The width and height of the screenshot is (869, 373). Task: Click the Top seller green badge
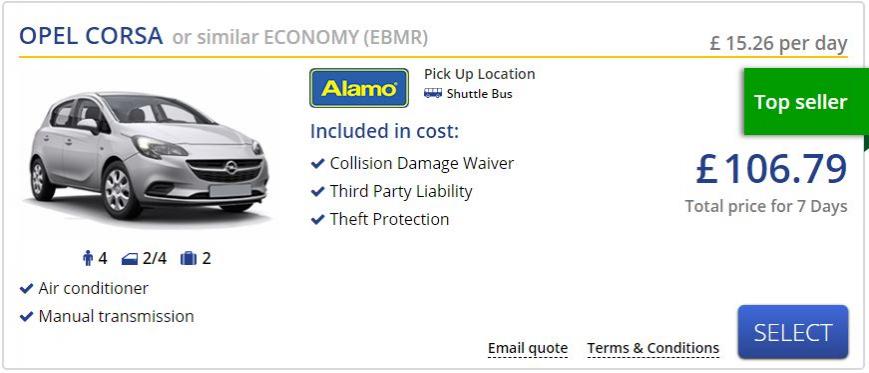pos(806,102)
